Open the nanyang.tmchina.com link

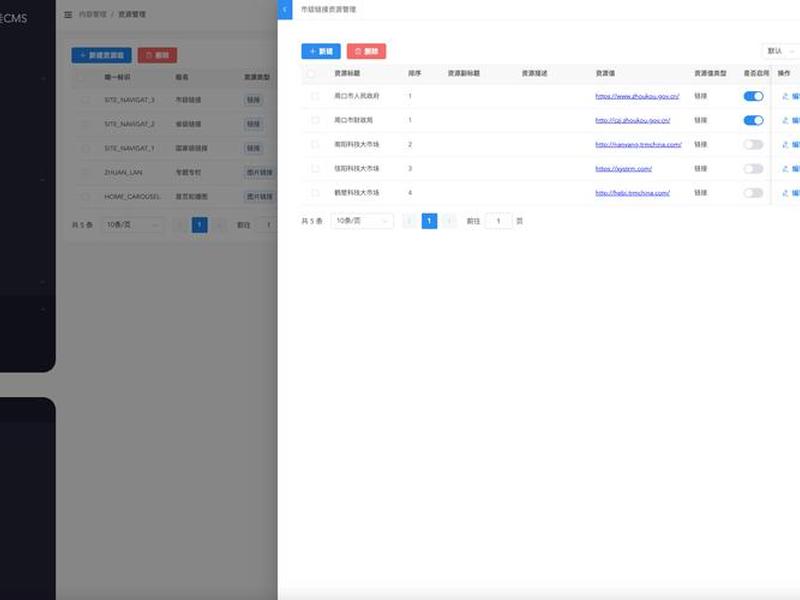coord(638,144)
